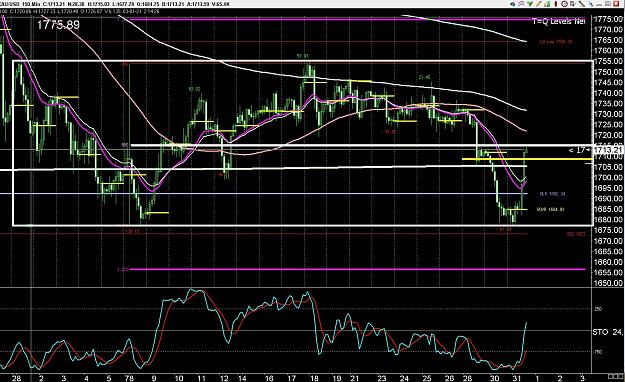Click the checklist icon in top toolbar
The height and width of the screenshot is (382, 625).
coord(572,4)
